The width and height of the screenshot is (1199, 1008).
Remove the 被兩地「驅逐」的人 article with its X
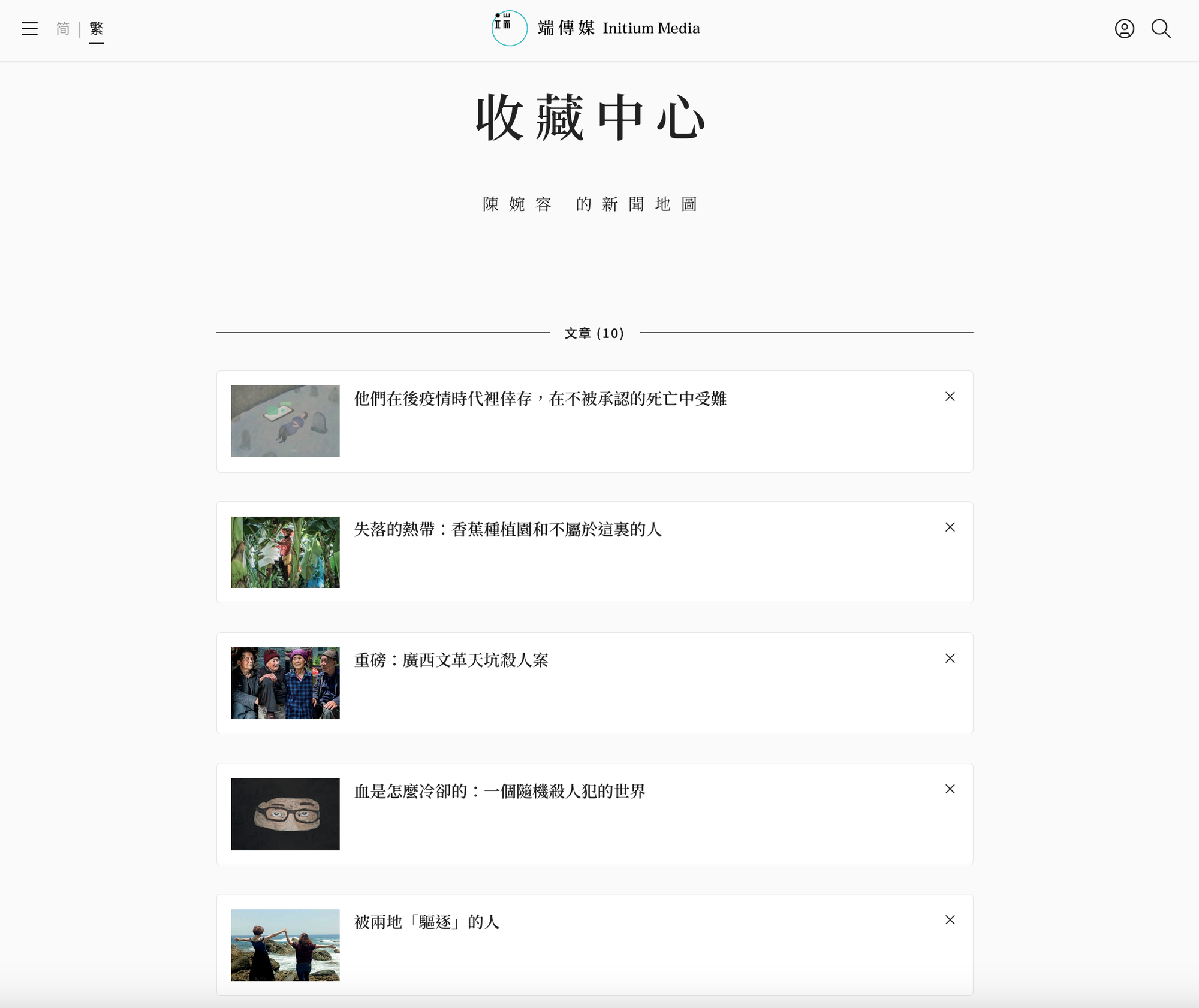[x=950, y=920]
